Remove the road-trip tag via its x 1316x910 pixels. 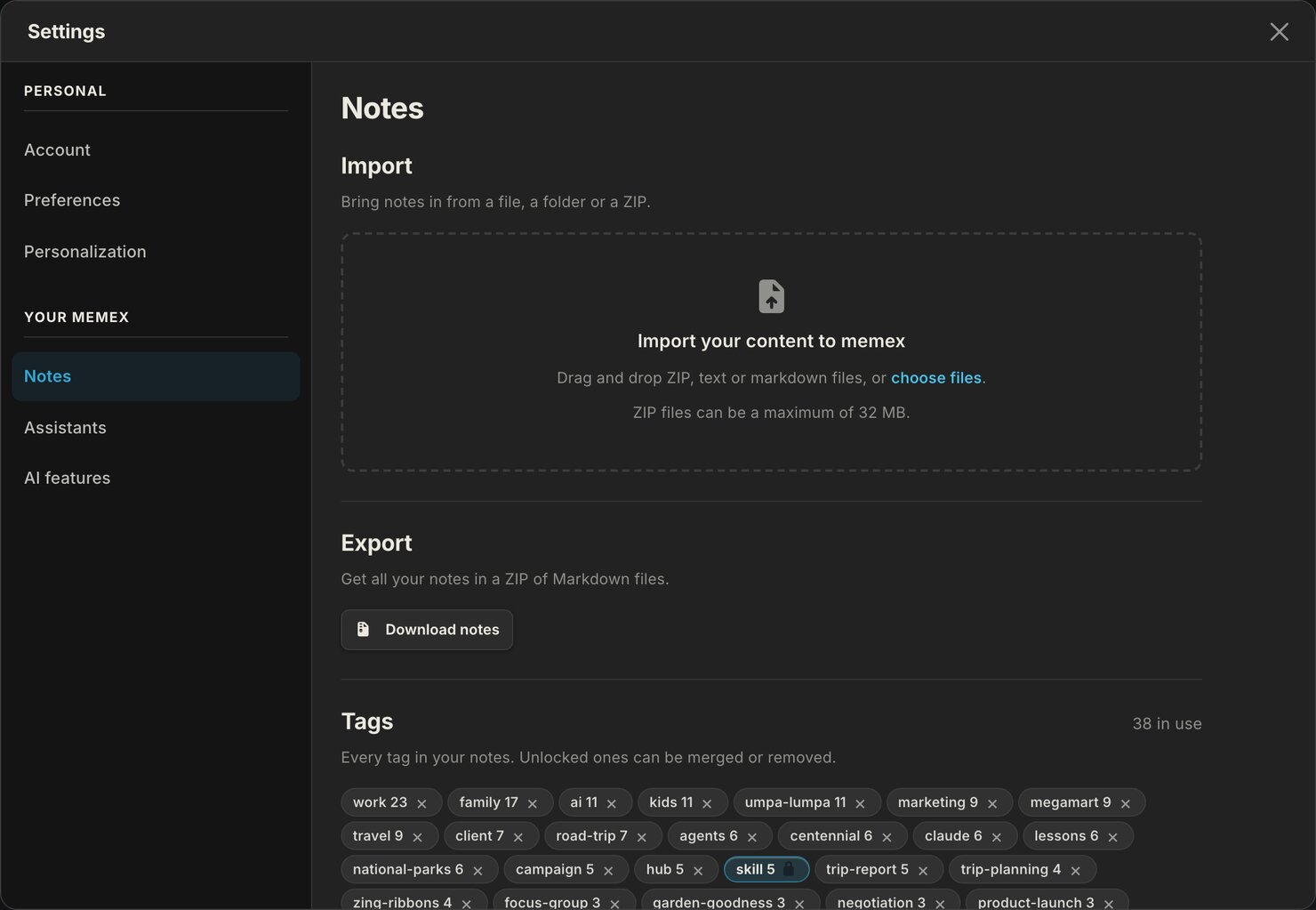click(x=642, y=837)
